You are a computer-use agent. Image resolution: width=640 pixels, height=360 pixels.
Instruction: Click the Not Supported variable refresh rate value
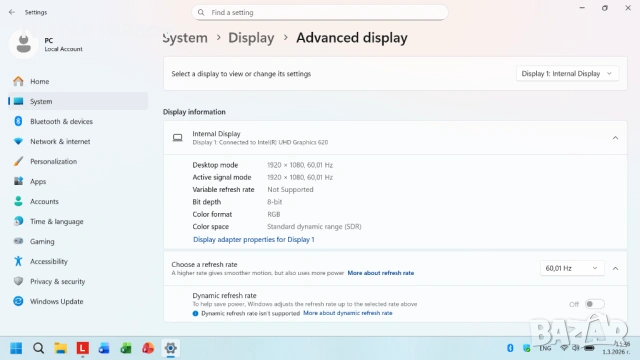(290, 189)
